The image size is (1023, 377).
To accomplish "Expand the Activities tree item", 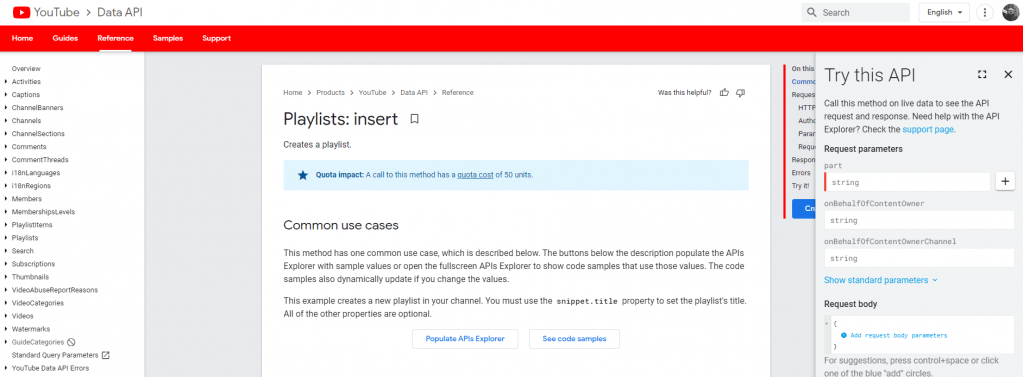I will (6, 82).
